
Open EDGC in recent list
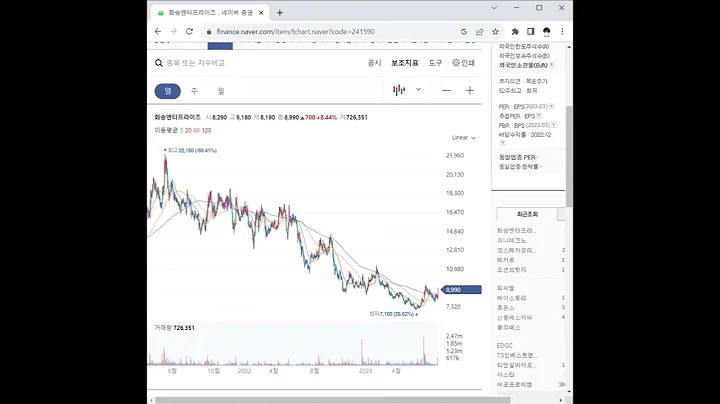click(x=505, y=346)
